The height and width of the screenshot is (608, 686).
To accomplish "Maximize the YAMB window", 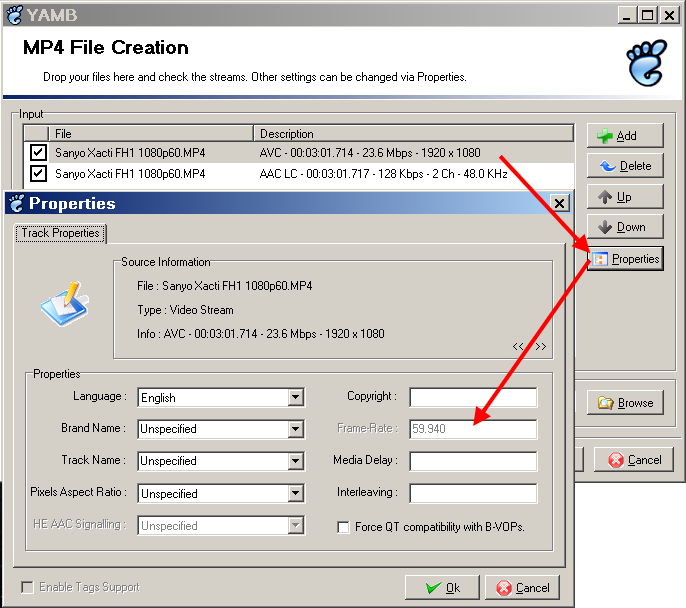I will [x=648, y=15].
